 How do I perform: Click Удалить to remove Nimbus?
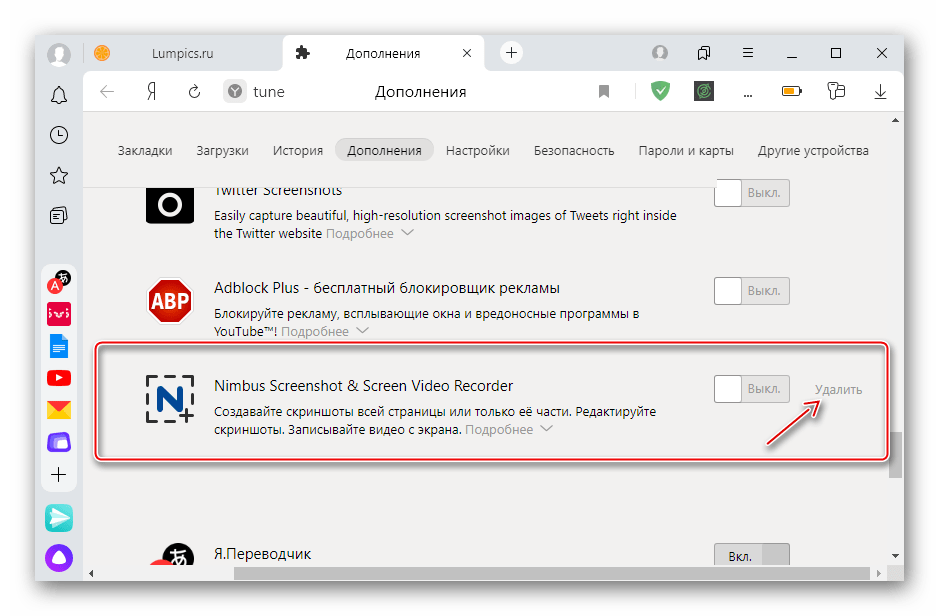(838, 389)
